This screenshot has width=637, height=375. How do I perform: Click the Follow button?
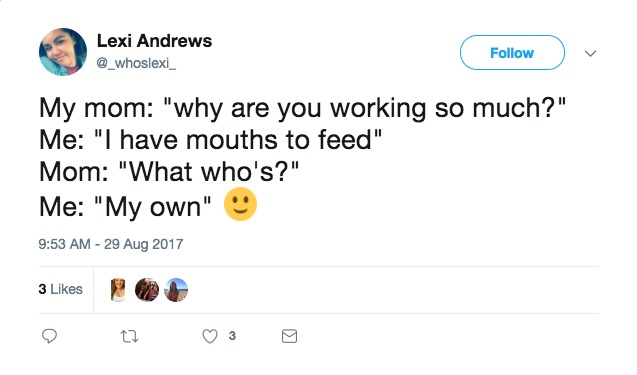(x=512, y=53)
